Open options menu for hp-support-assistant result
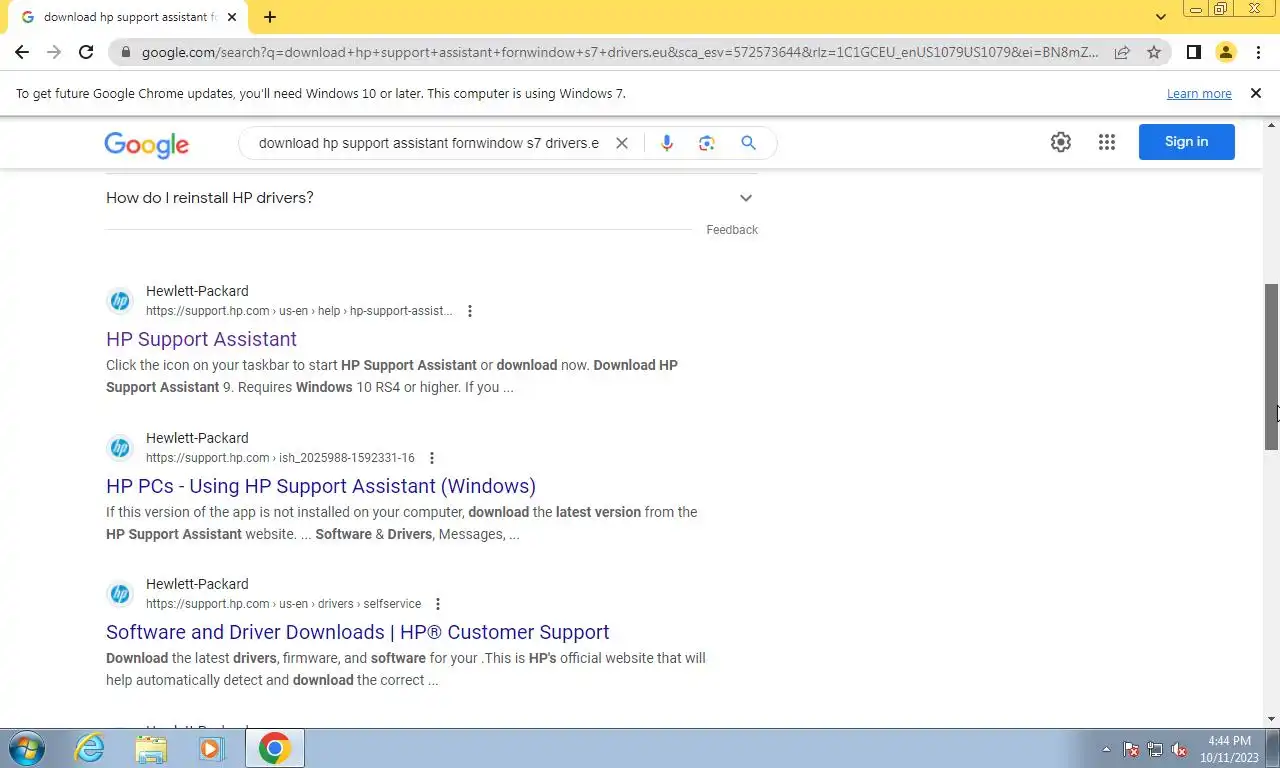This screenshot has width=1280, height=768. [x=470, y=311]
